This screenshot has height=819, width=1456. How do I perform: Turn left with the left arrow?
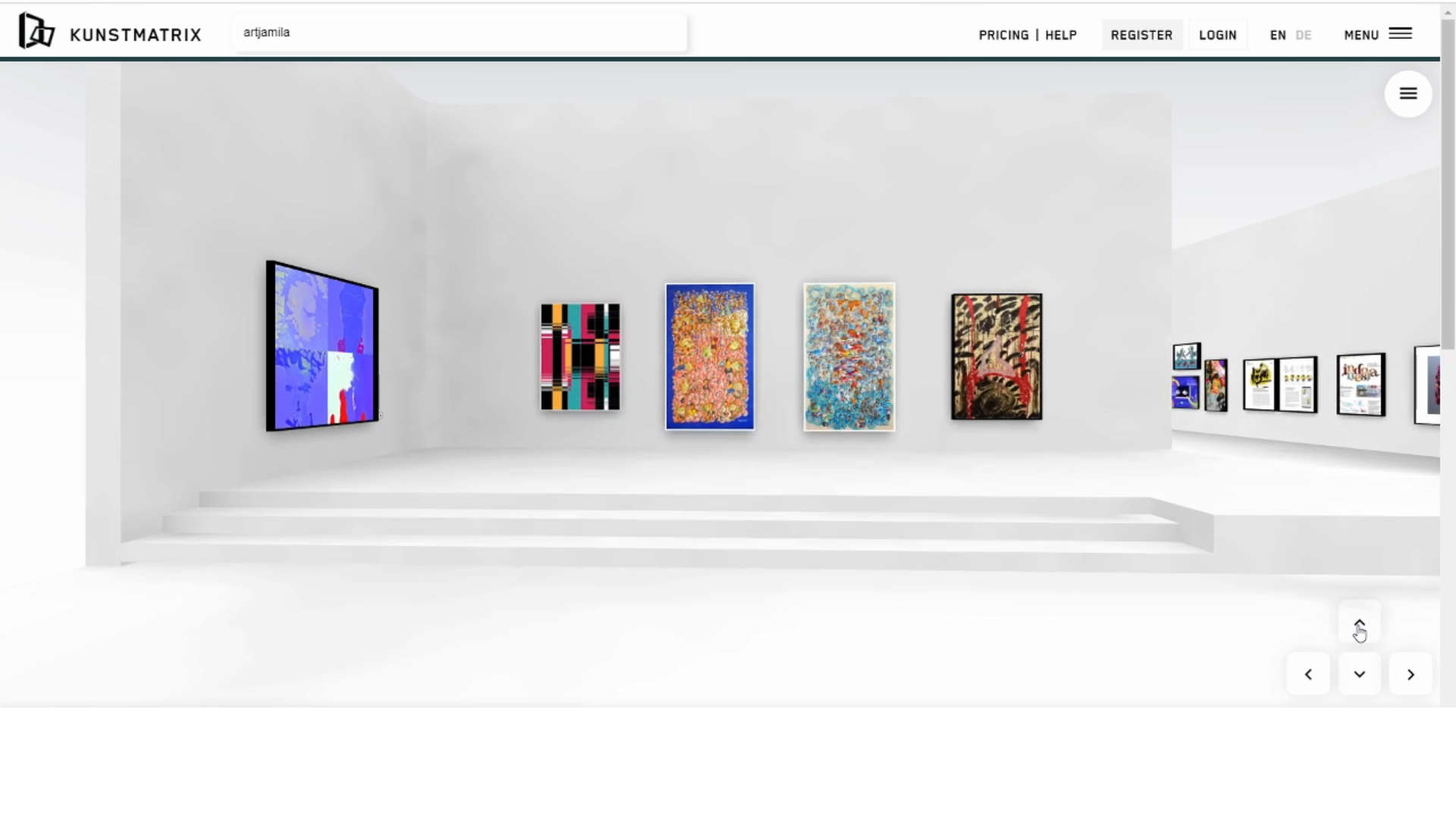coord(1308,674)
